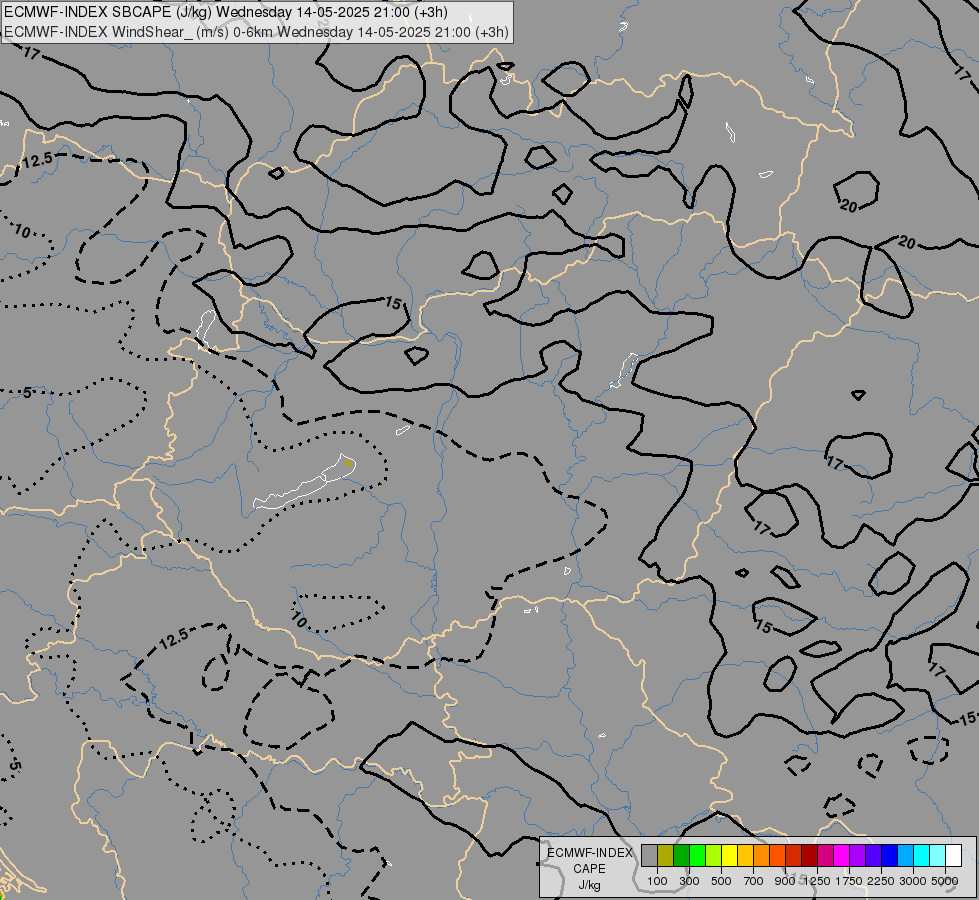Choose the sky blue legend swatch

[x=905, y=855]
